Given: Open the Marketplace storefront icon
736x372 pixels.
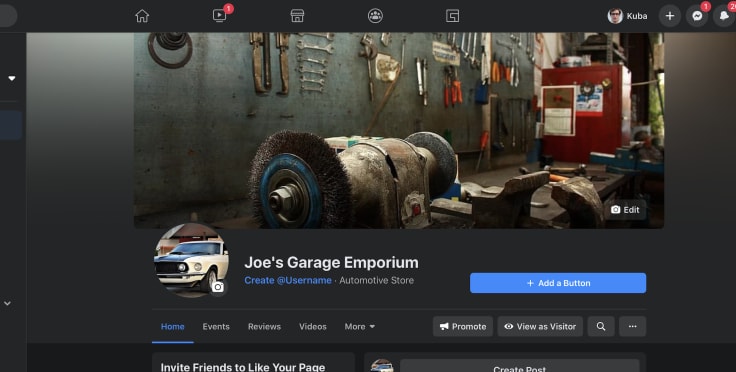Looking at the screenshot, I should (x=297, y=16).
